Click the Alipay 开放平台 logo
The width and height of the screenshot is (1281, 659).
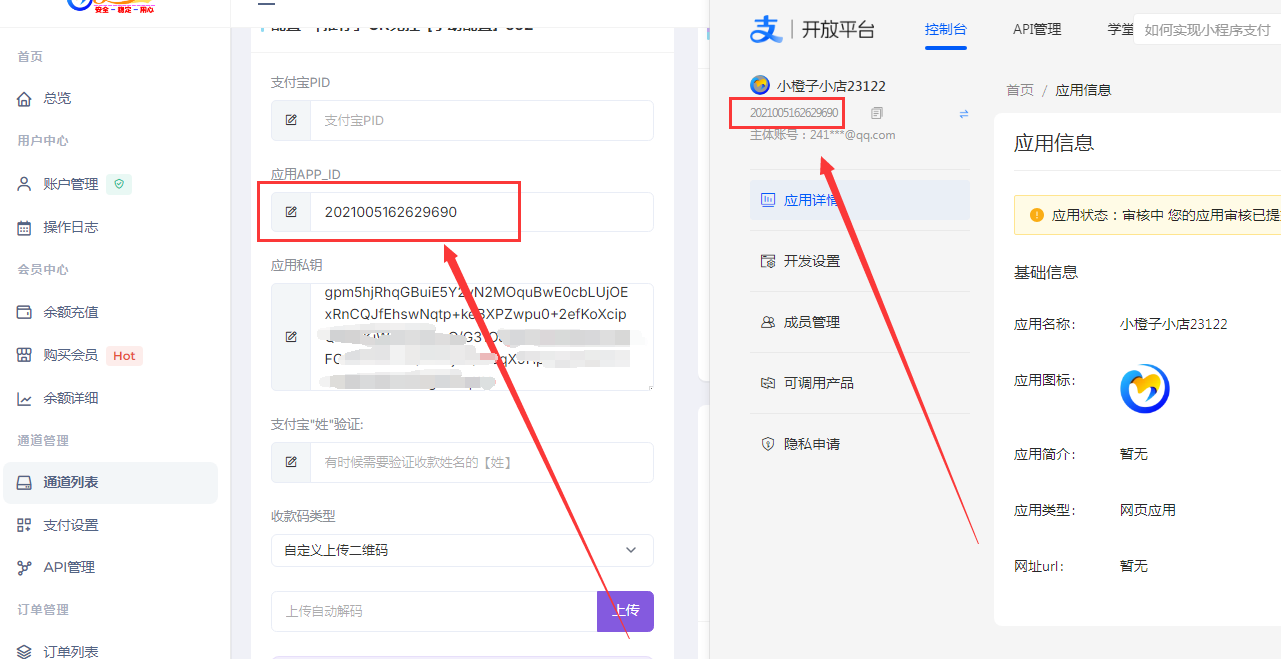point(812,30)
